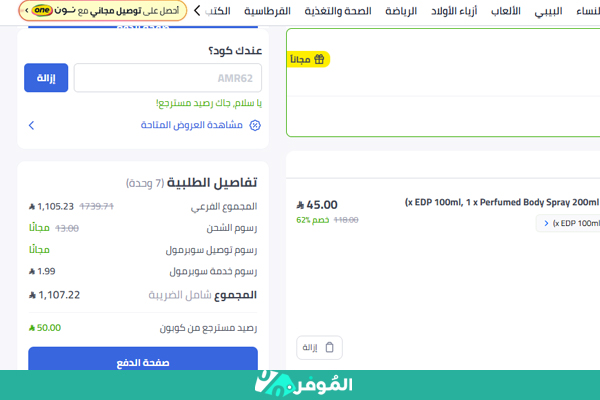Screen dimensions: 600x400
Task: Click the crossed-out 118.00 price
Action: [346, 220]
